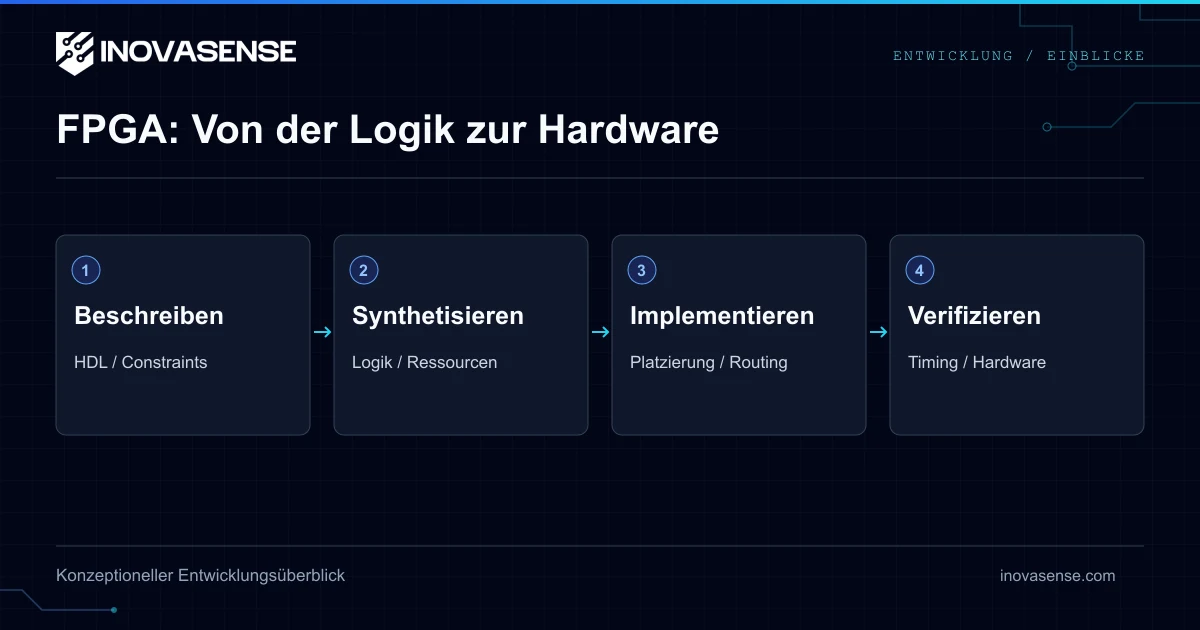This screenshot has height=630, width=1200.
Task: Click the number 2 step badge
Action: coord(364,270)
